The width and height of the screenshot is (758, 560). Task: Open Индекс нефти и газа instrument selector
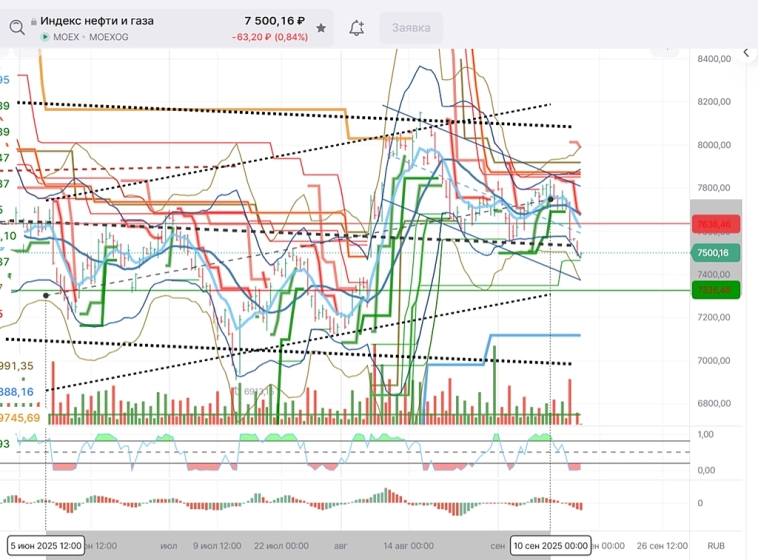[97, 20]
